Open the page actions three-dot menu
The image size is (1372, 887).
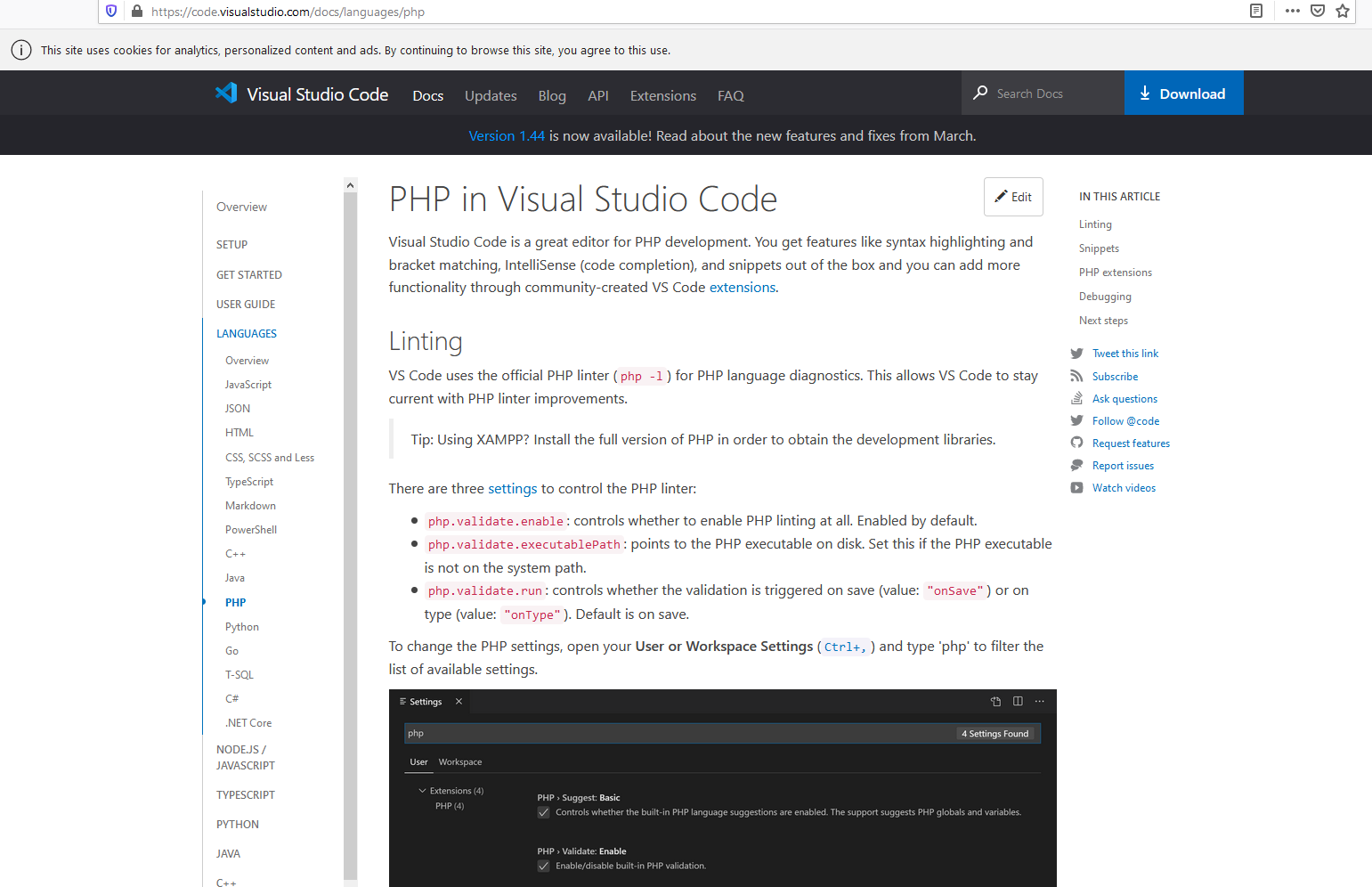point(1293,11)
